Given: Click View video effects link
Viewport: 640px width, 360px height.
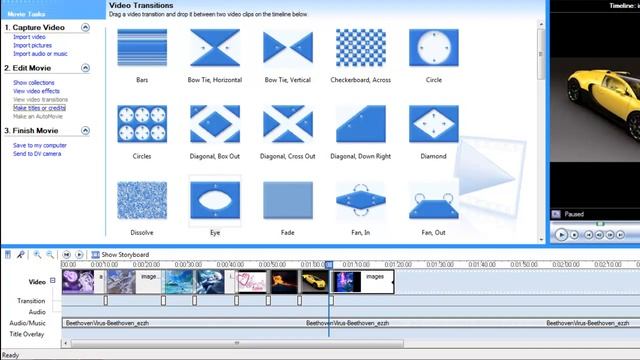Looking at the screenshot, I should pos(36,91).
